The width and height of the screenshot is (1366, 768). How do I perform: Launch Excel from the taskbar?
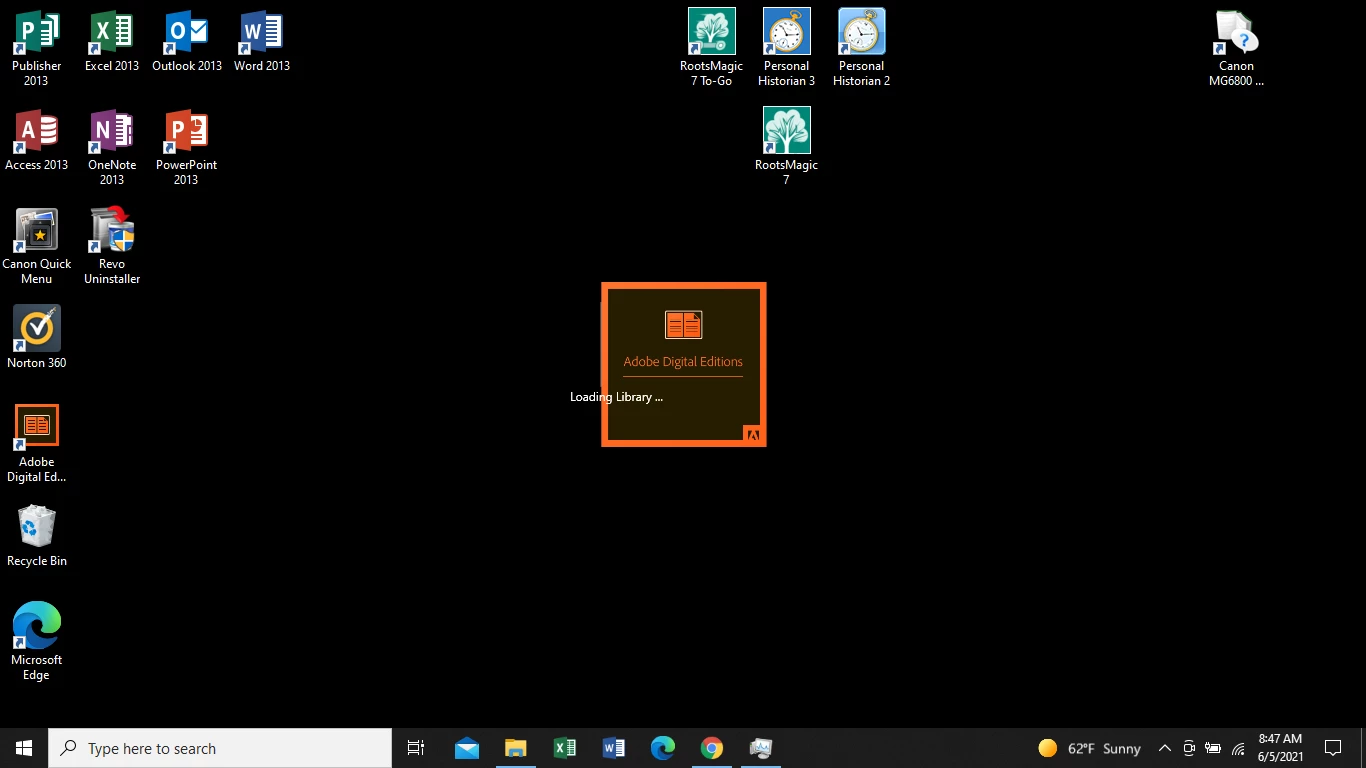pos(564,748)
